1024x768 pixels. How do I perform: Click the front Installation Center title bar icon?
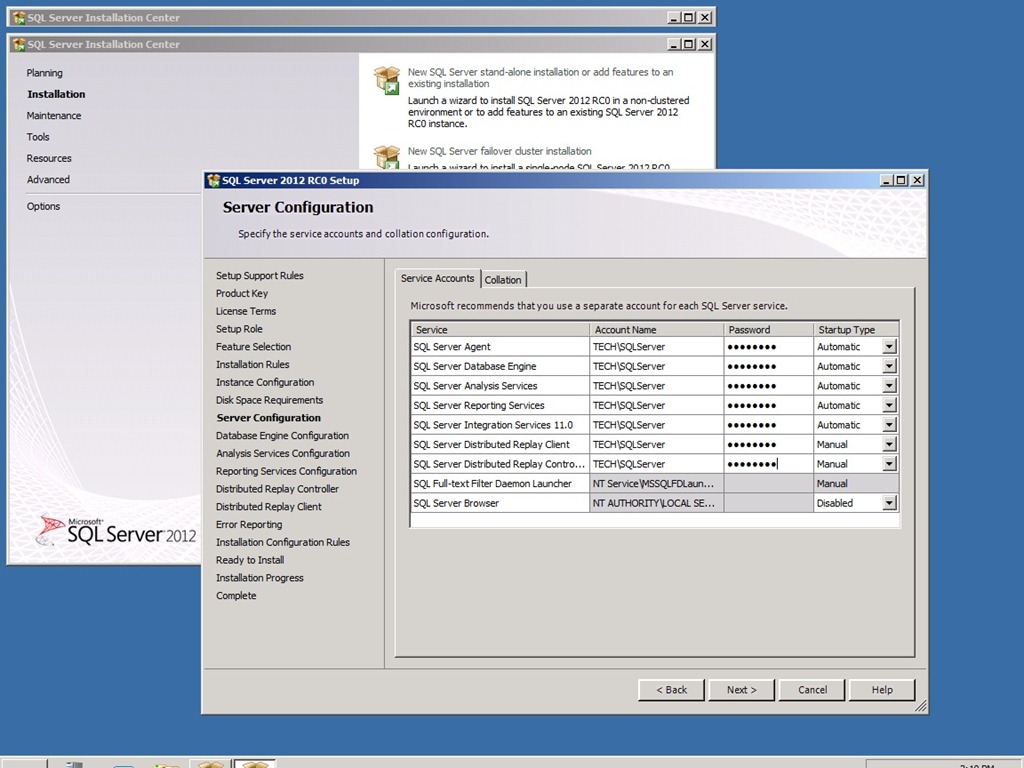coord(19,44)
